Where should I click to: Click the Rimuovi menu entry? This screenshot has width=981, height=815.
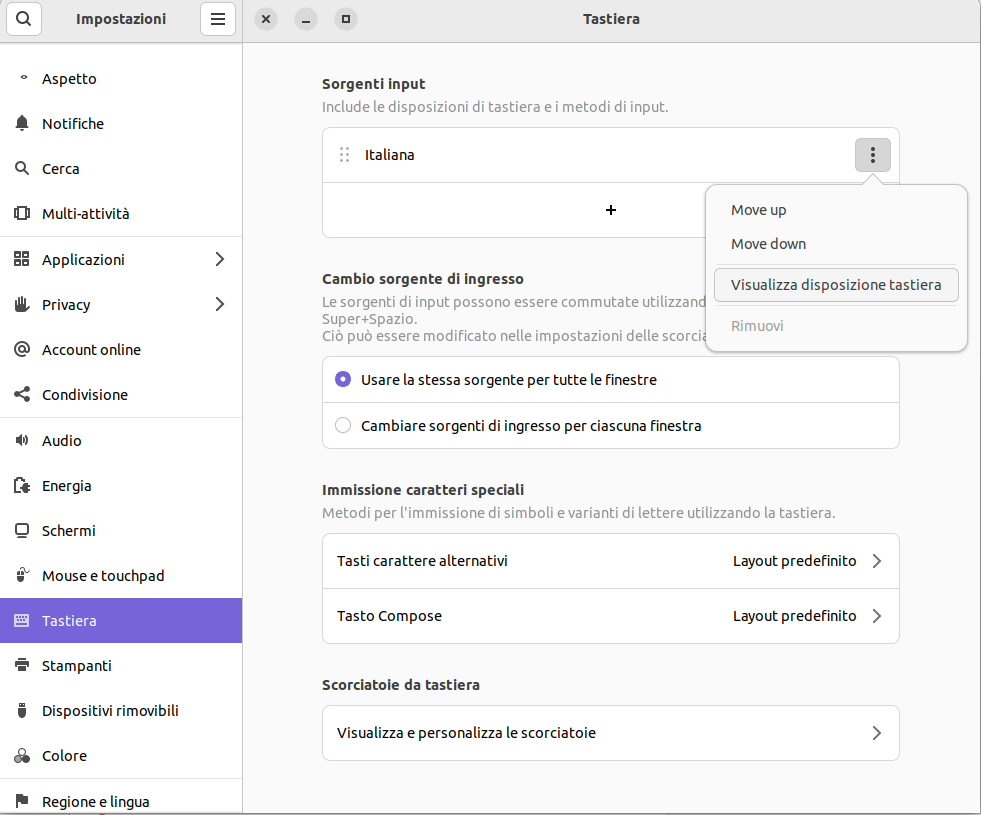tap(836, 326)
